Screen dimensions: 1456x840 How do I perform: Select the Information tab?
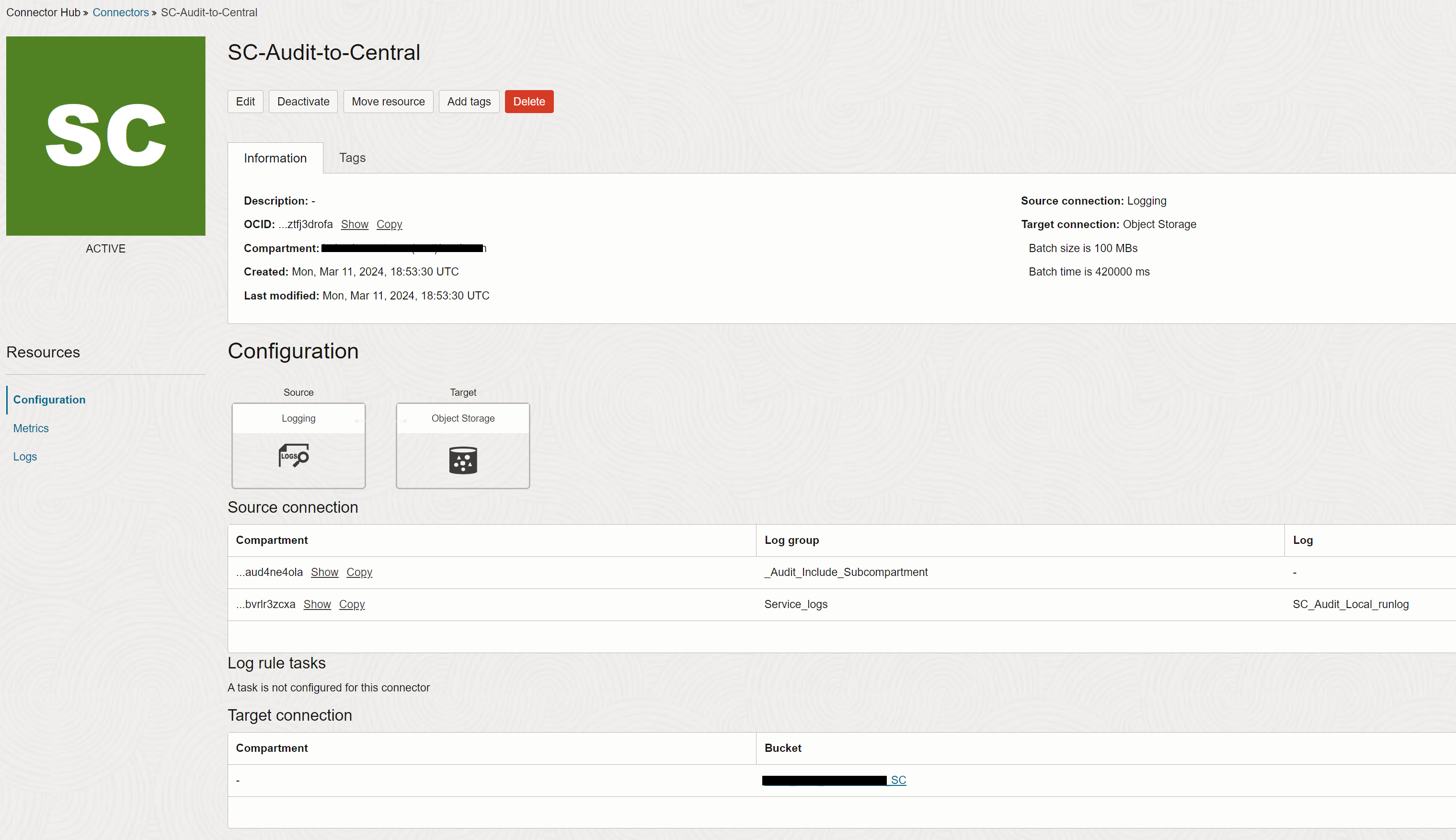[x=275, y=158]
